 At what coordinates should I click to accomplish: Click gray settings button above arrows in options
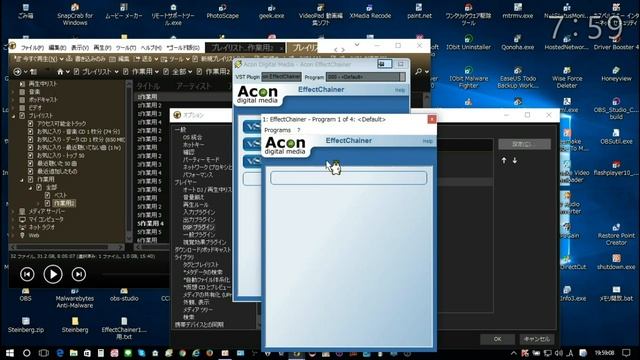click(x=524, y=144)
